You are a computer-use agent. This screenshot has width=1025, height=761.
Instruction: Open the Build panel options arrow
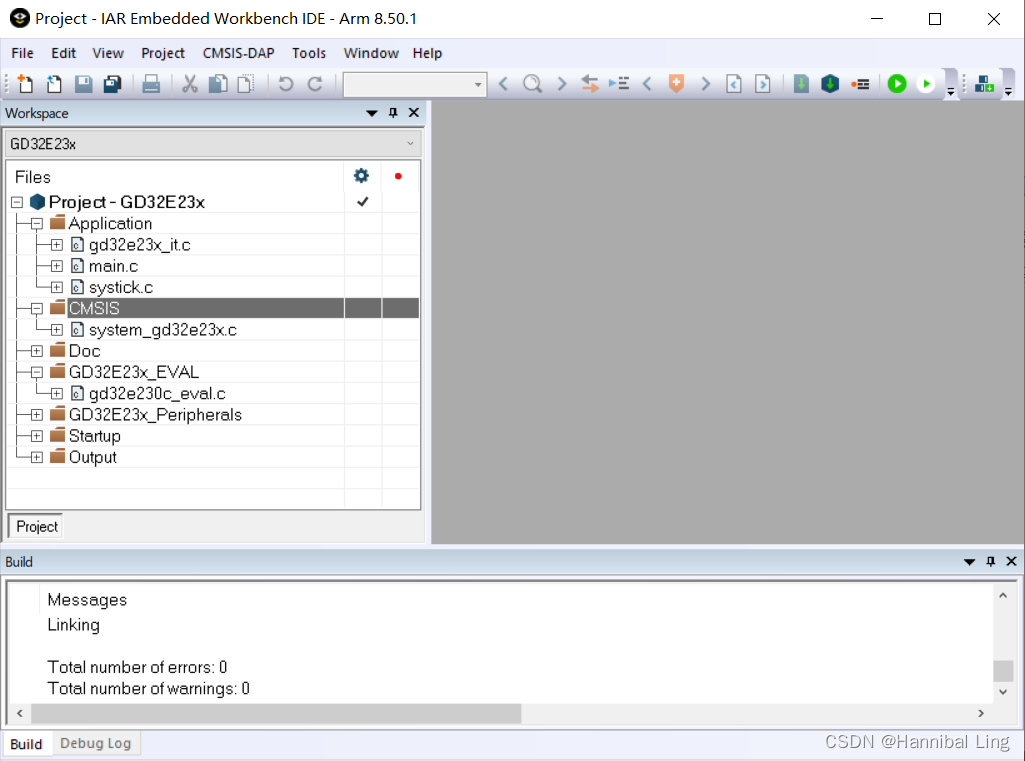[969, 562]
